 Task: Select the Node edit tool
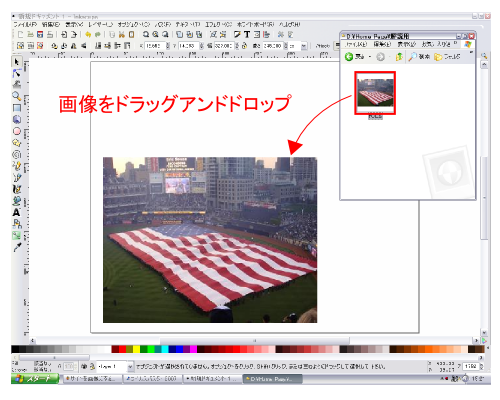coord(17,73)
